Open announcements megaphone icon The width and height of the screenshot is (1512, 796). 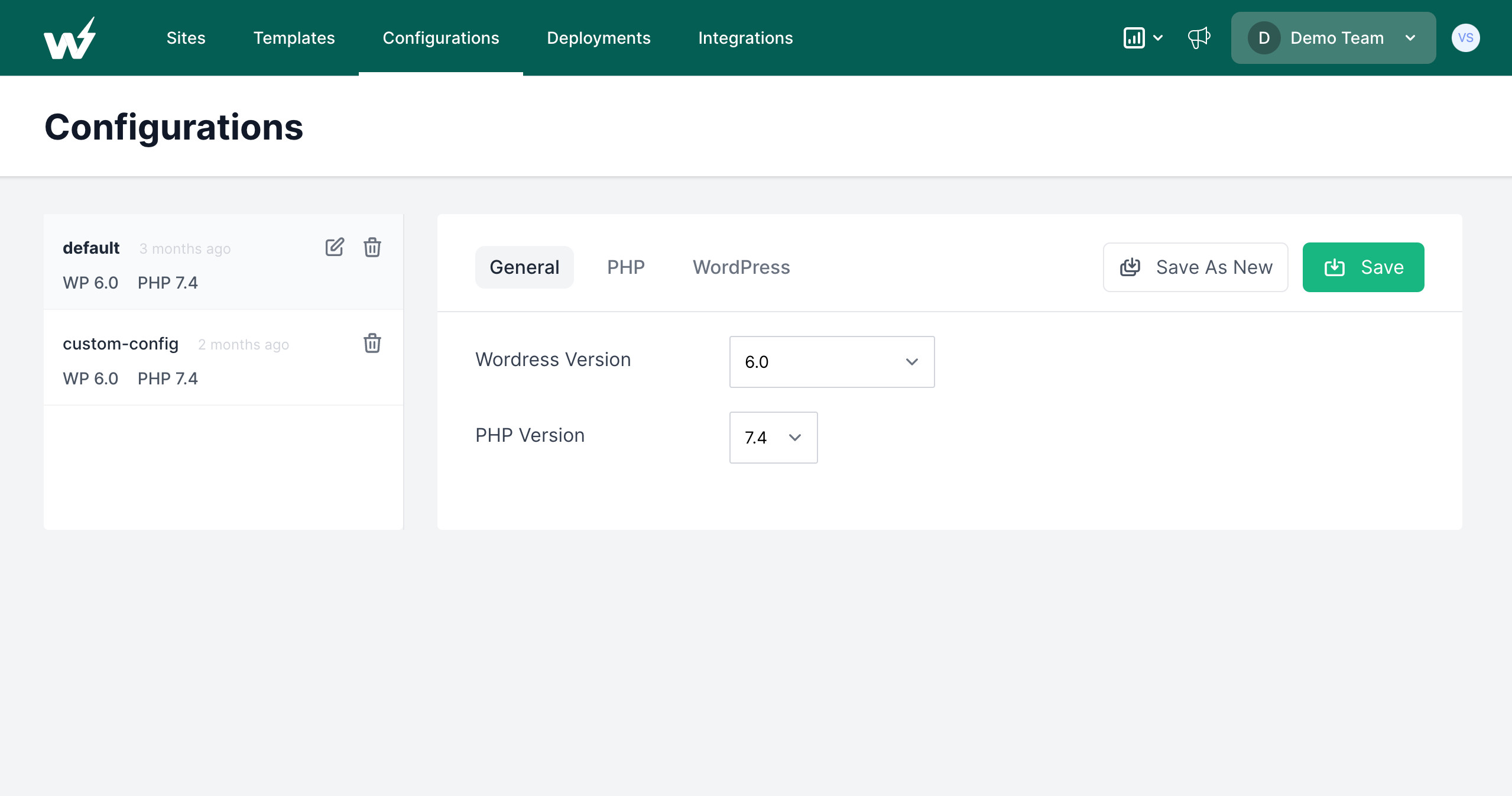point(1199,38)
